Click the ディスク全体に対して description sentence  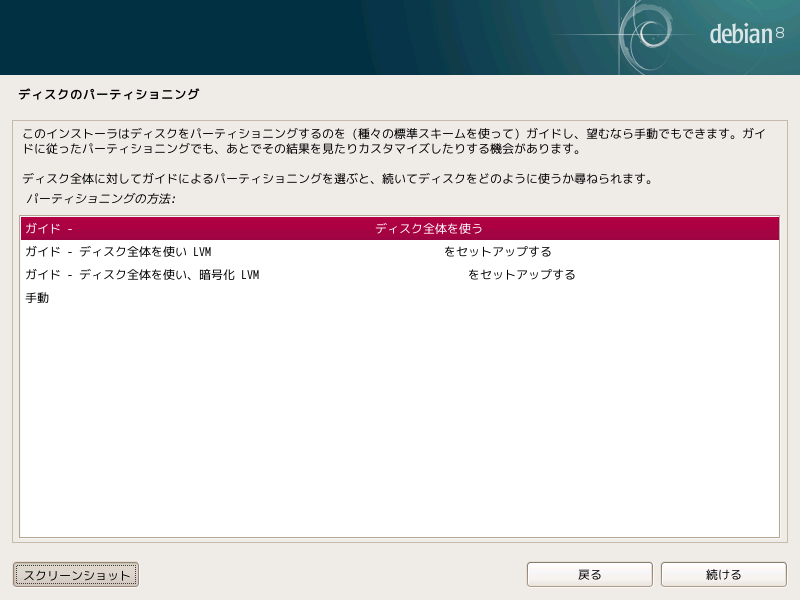(x=337, y=180)
